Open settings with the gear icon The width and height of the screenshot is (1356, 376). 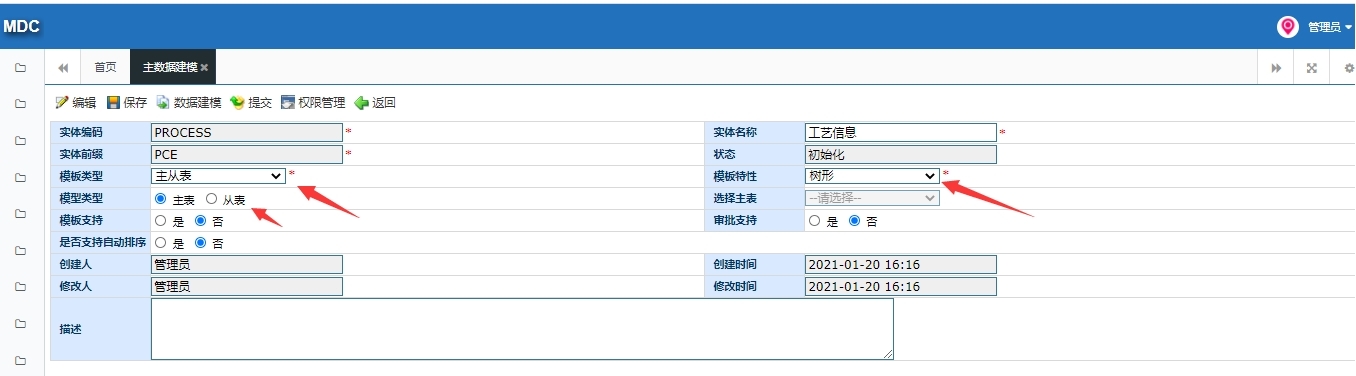pos(1348,67)
